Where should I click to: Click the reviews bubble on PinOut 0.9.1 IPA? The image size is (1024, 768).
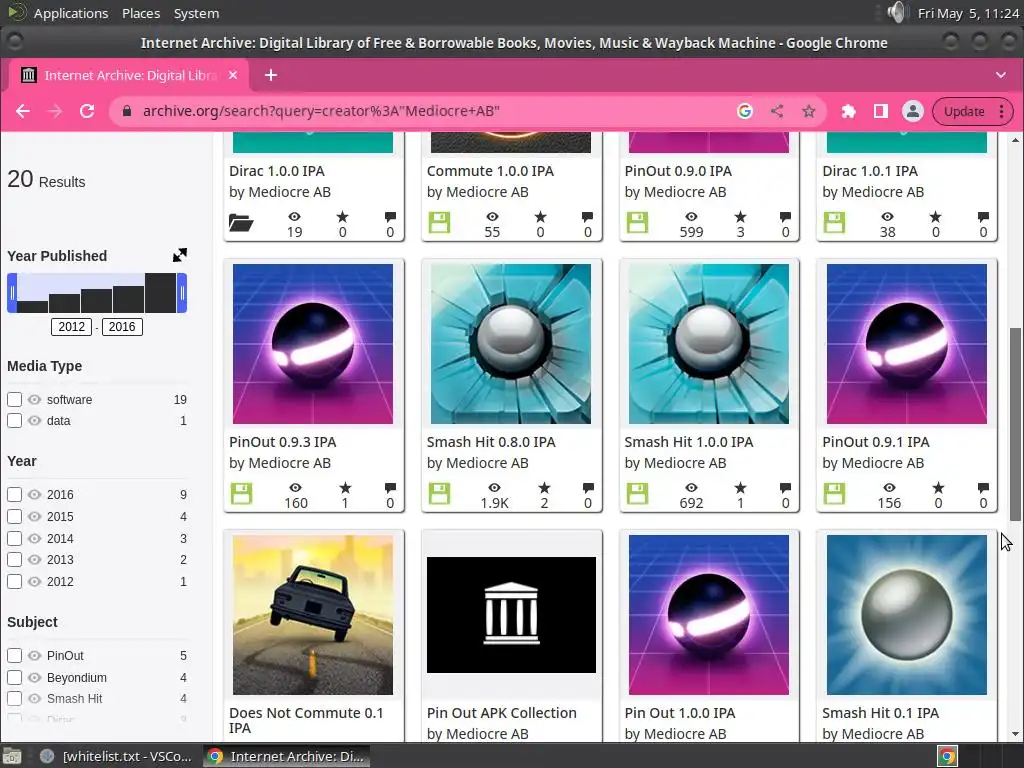point(983,488)
